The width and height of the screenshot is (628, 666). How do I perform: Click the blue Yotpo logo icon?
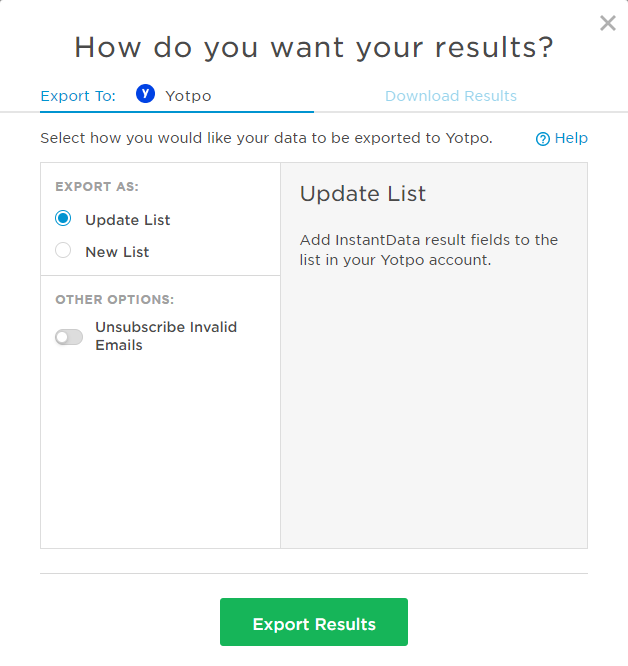(x=146, y=95)
